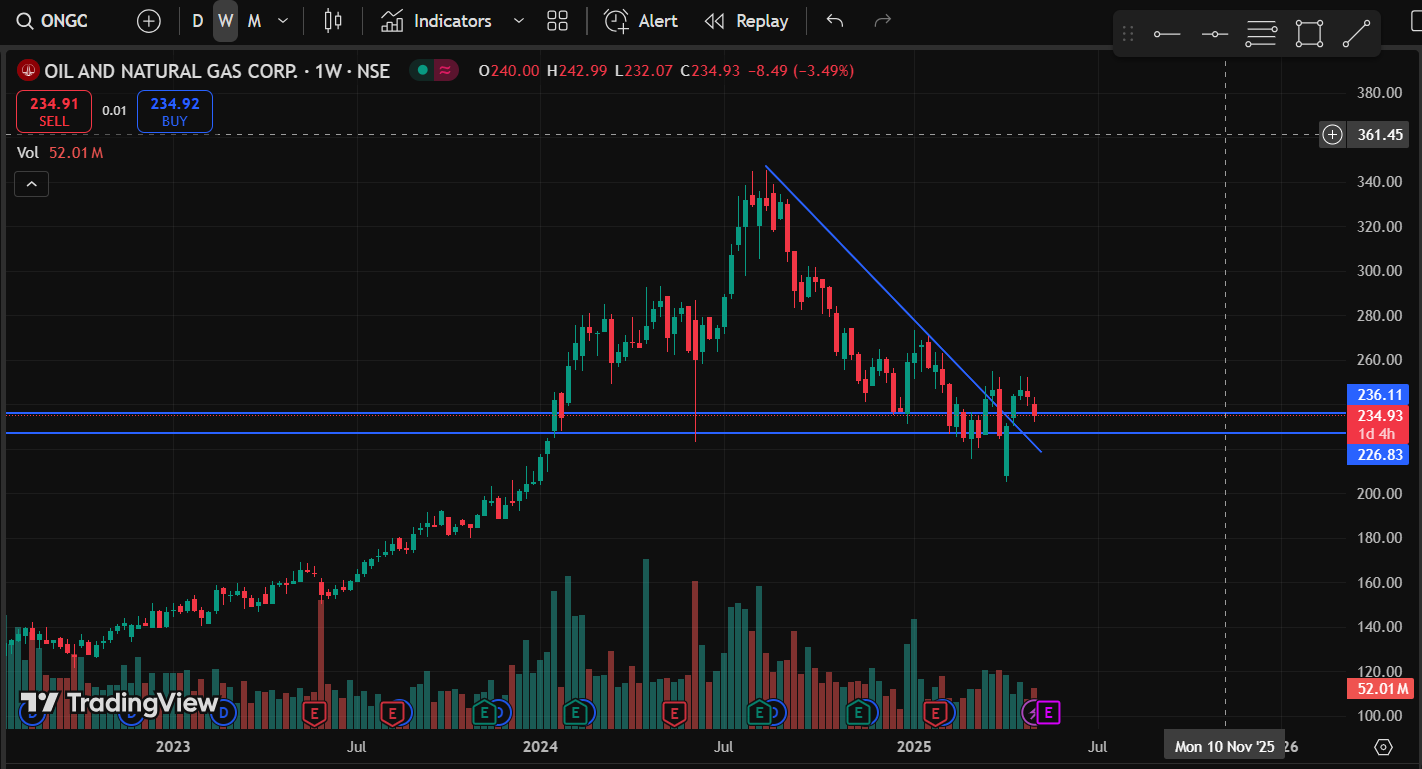Click the 226.83 blue price label

point(1379,455)
